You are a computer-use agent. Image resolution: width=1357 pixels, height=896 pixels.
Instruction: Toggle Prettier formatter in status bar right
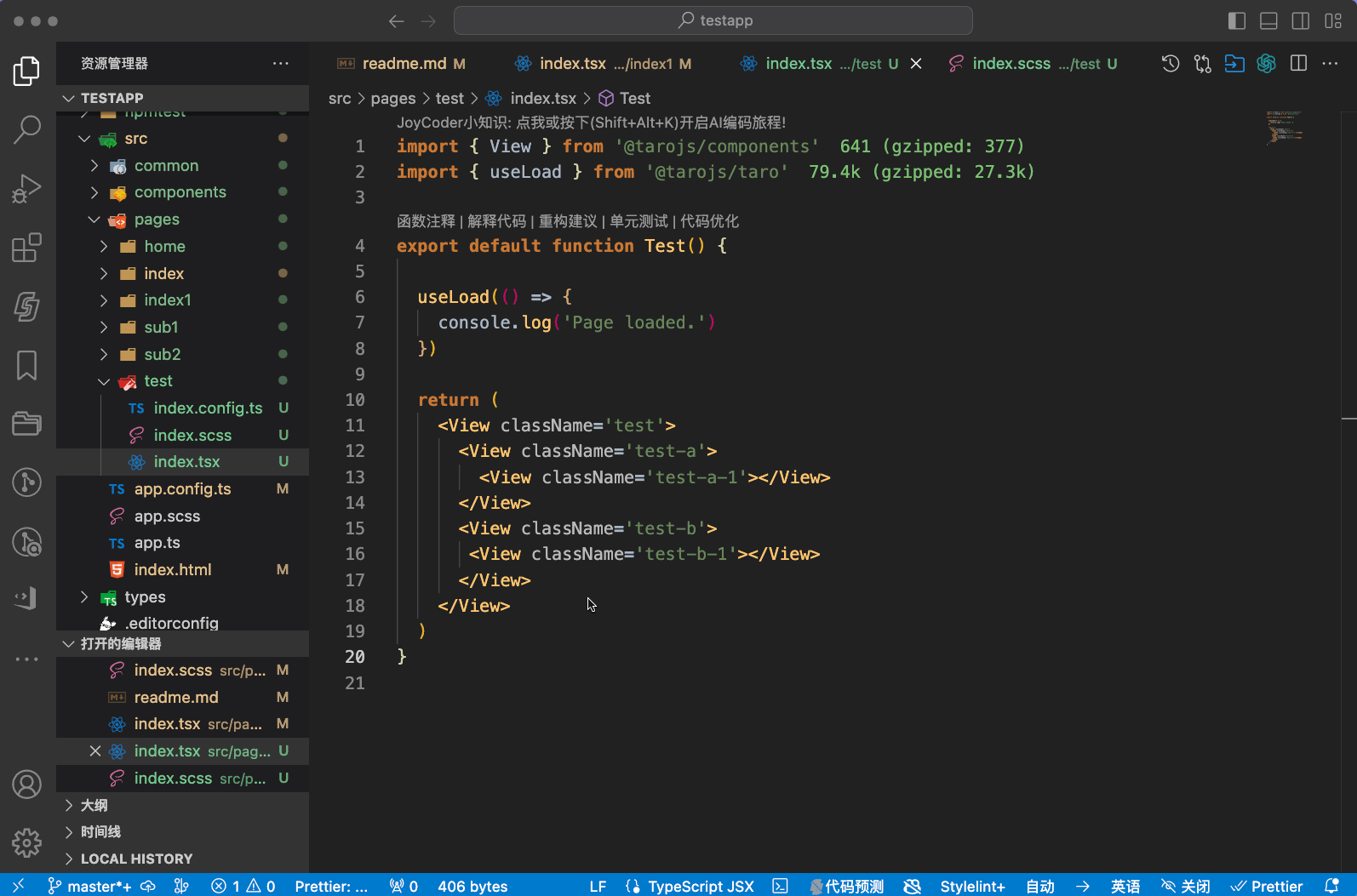1267,886
